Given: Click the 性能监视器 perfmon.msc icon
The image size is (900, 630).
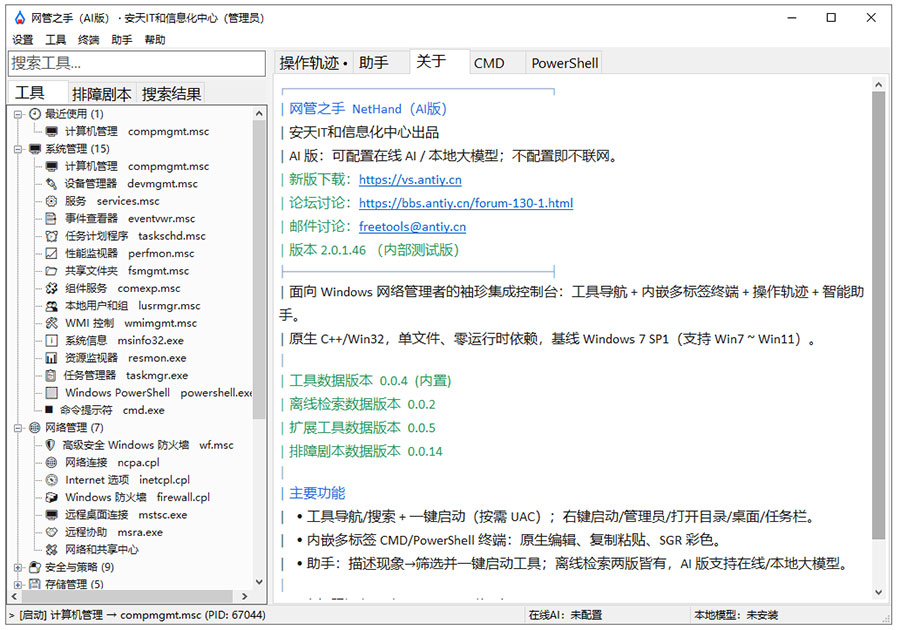Looking at the screenshot, I should (x=52, y=254).
